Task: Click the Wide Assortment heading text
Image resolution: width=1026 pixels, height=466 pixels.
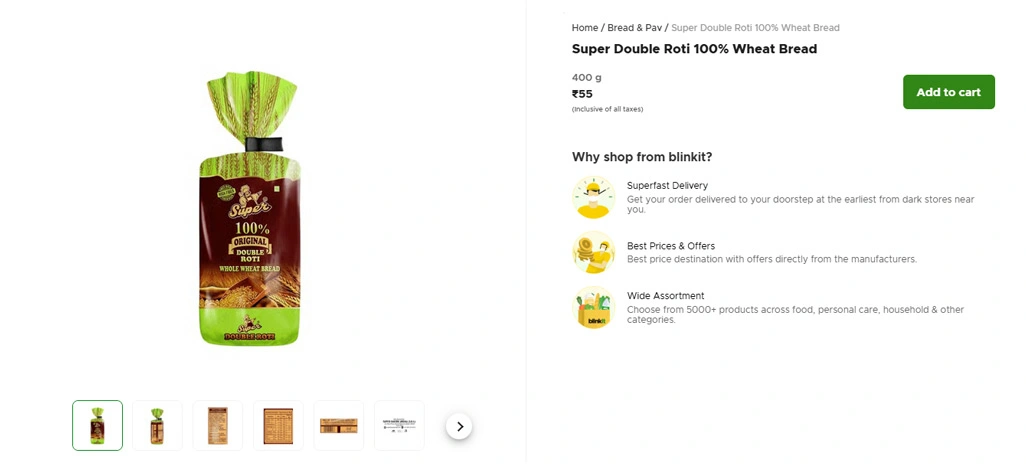Action: (x=665, y=296)
